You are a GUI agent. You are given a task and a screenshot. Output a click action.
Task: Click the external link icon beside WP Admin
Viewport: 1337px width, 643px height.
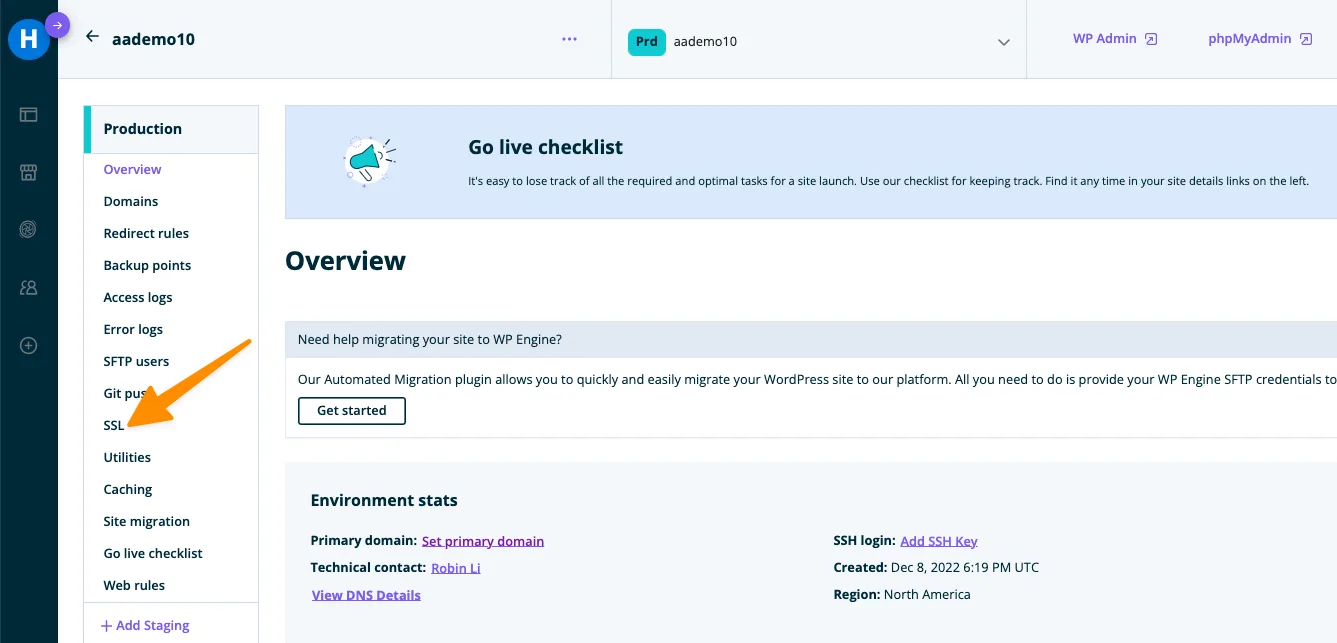pos(1151,39)
